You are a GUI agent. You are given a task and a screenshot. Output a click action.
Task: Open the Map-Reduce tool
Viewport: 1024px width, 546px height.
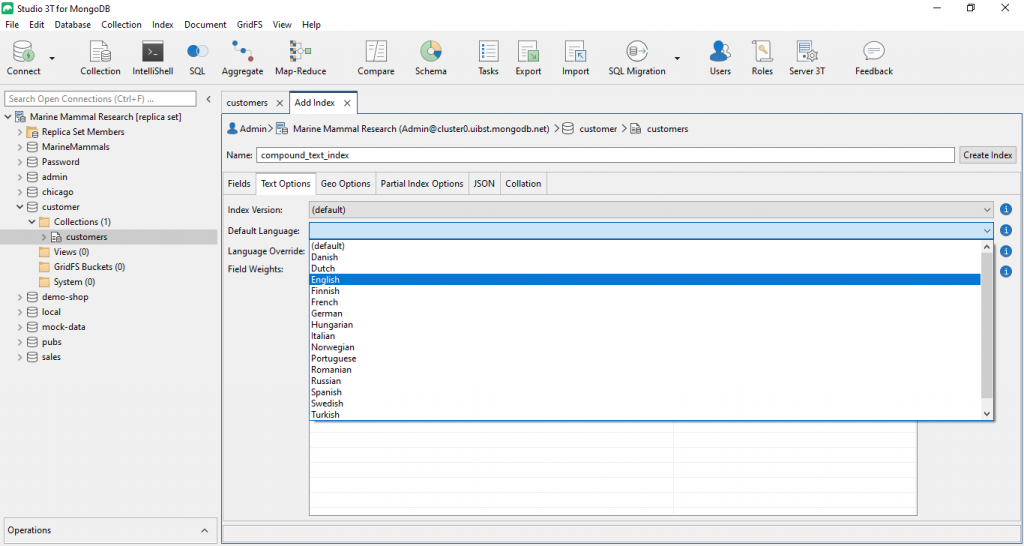(x=300, y=58)
